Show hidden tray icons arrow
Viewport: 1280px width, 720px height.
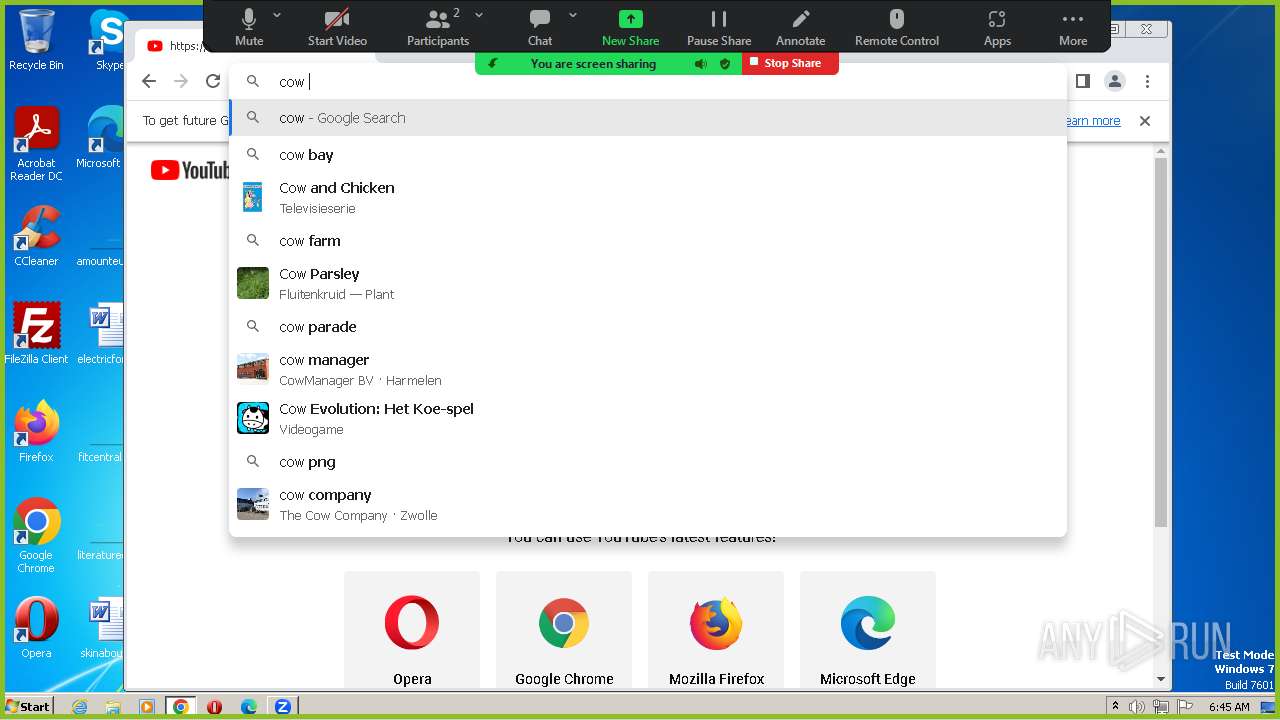coord(1115,706)
